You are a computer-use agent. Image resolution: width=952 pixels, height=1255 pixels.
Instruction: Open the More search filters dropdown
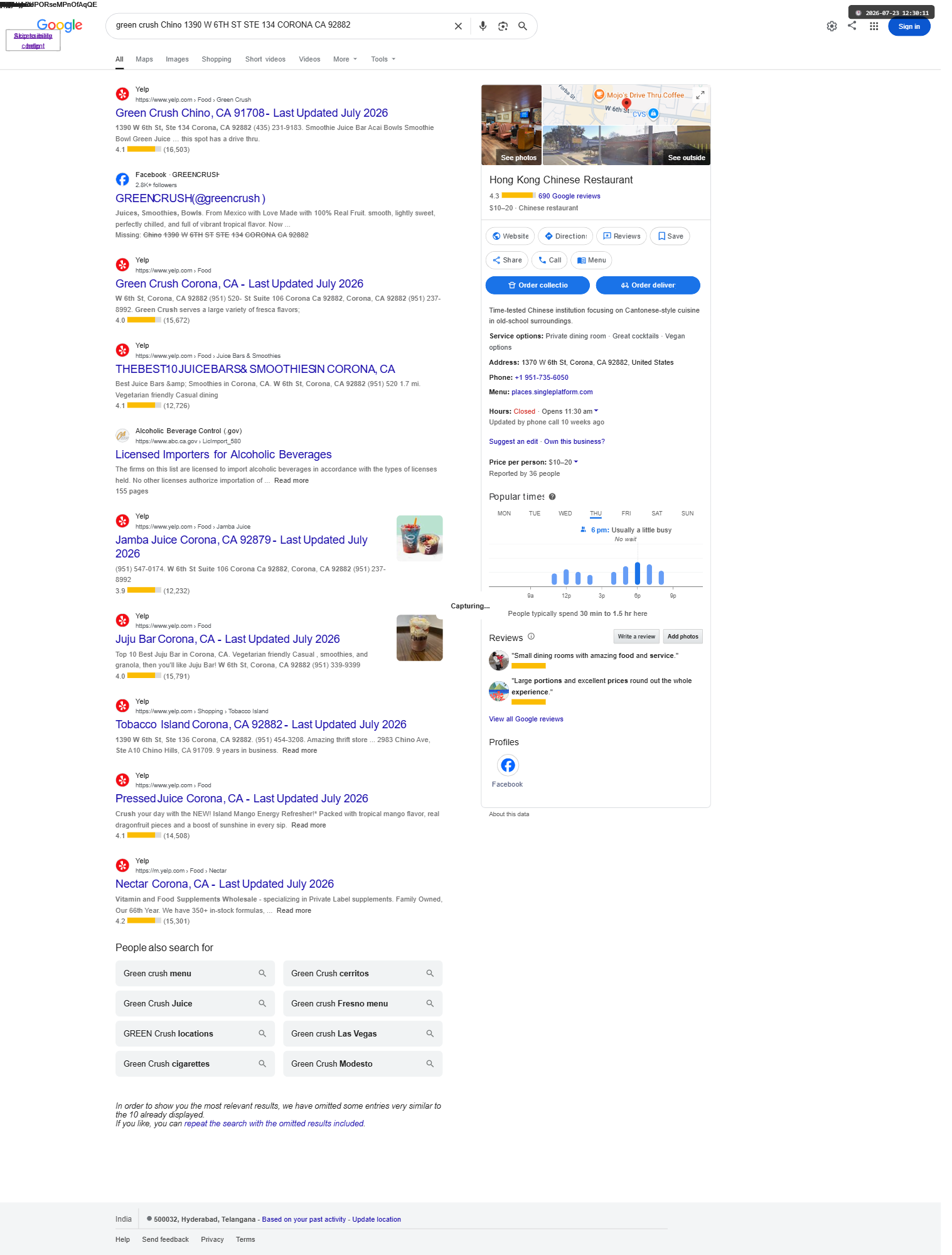coord(345,59)
